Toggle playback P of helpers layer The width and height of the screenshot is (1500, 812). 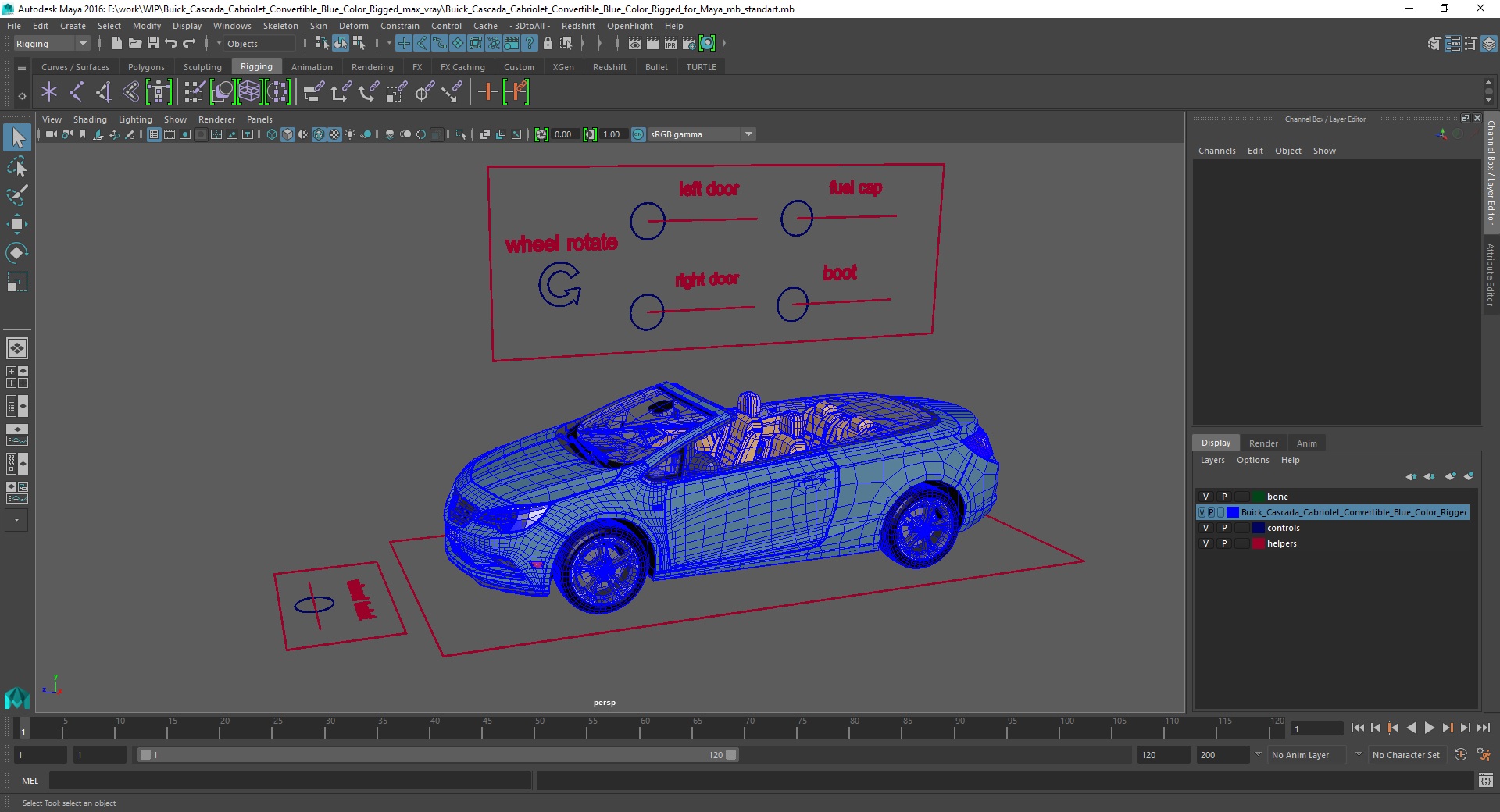pyautogui.click(x=1224, y=543)
